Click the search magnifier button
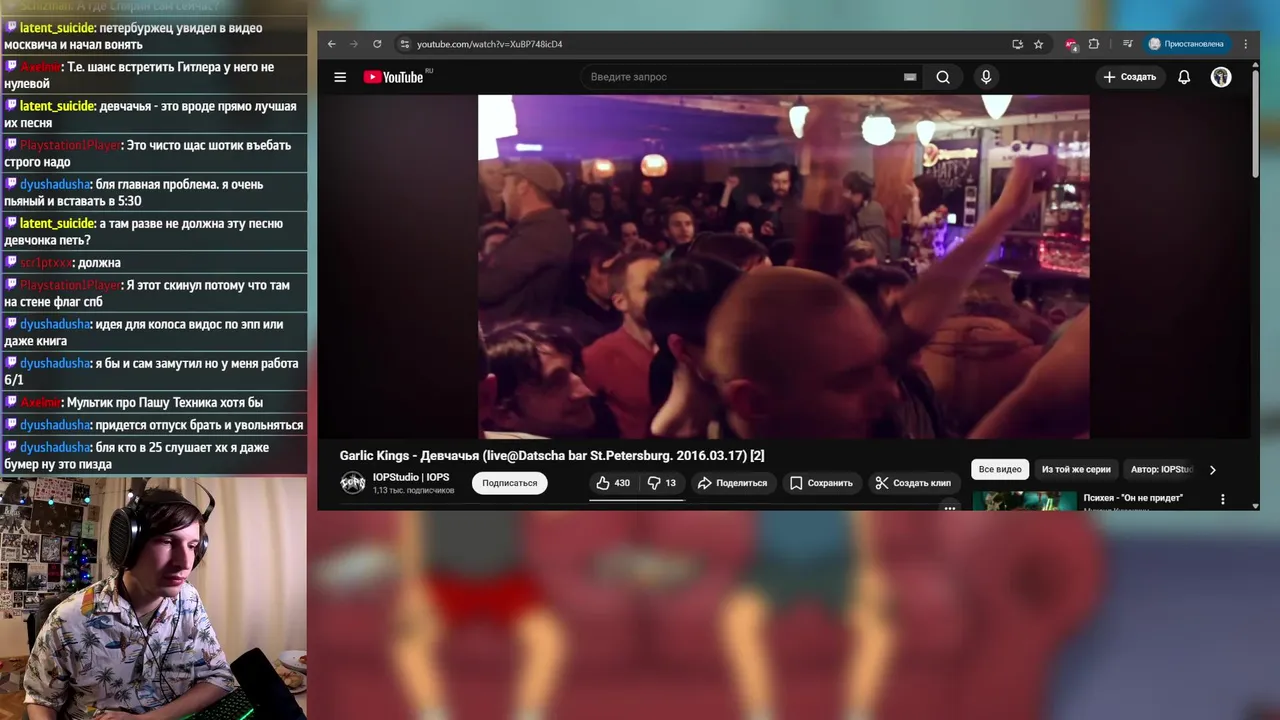Image resolution: width=1280 pixels, height=720 pixels. coord(943,77)
